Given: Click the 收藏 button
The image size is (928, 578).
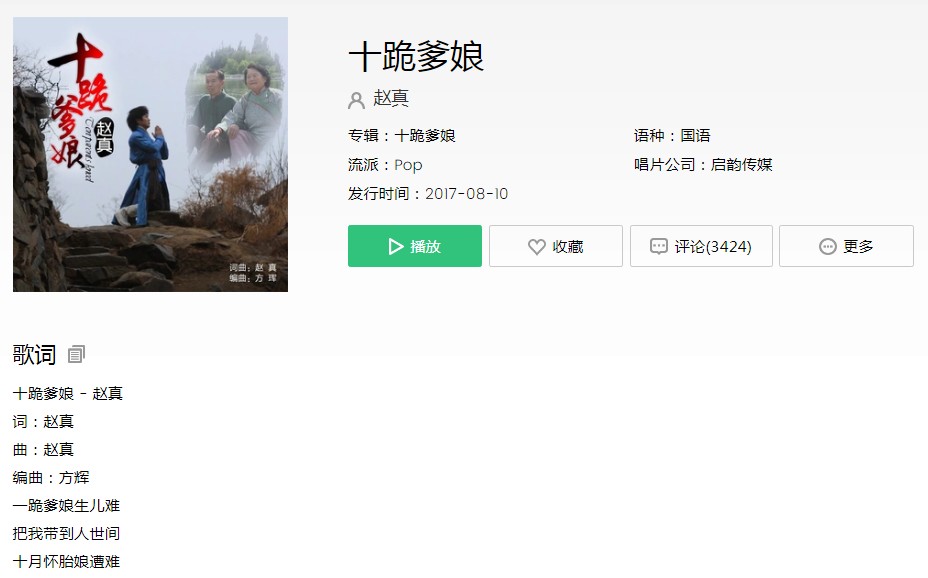Looking at the screenshot, I should 556,246.
